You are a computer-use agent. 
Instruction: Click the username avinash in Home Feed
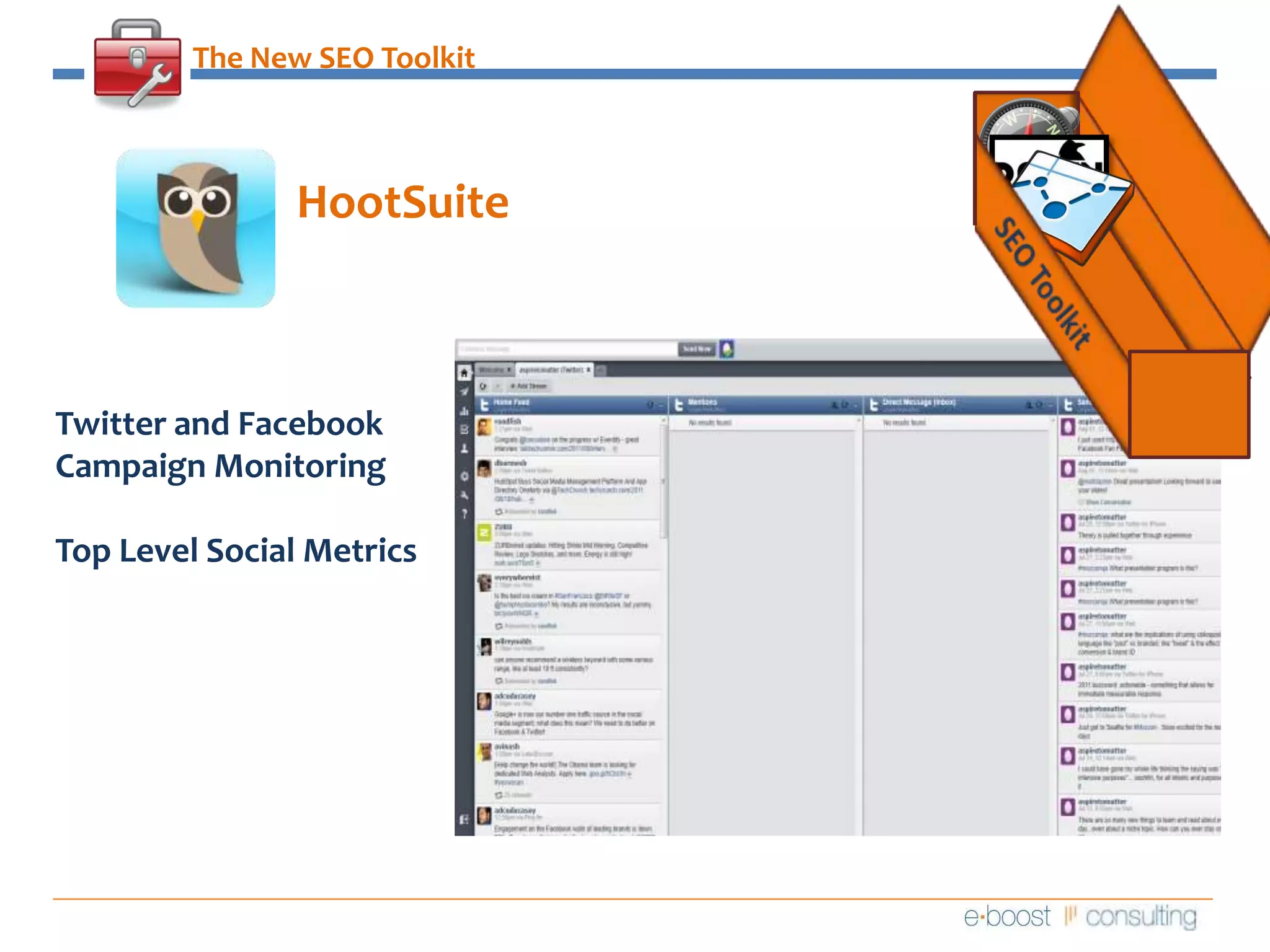[x=507, y=746]
